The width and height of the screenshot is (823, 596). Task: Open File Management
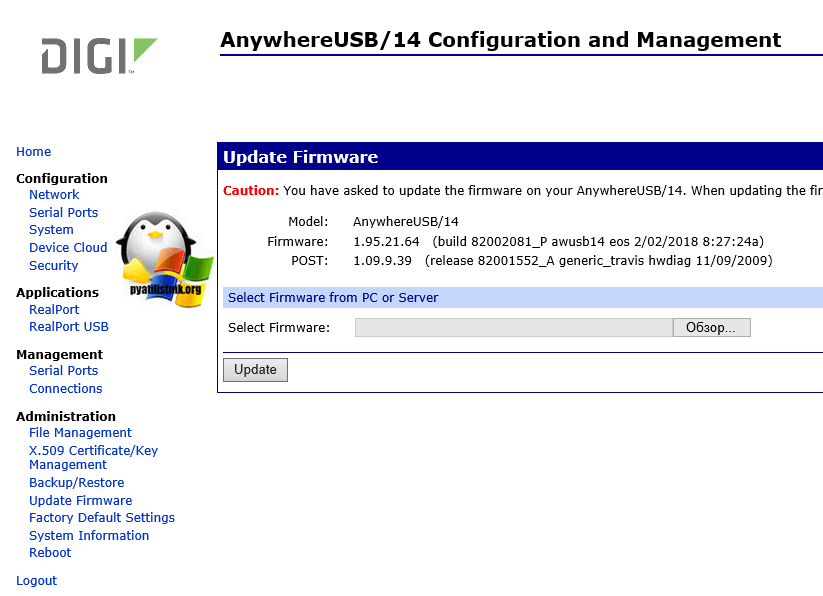(x=80, y=432)
